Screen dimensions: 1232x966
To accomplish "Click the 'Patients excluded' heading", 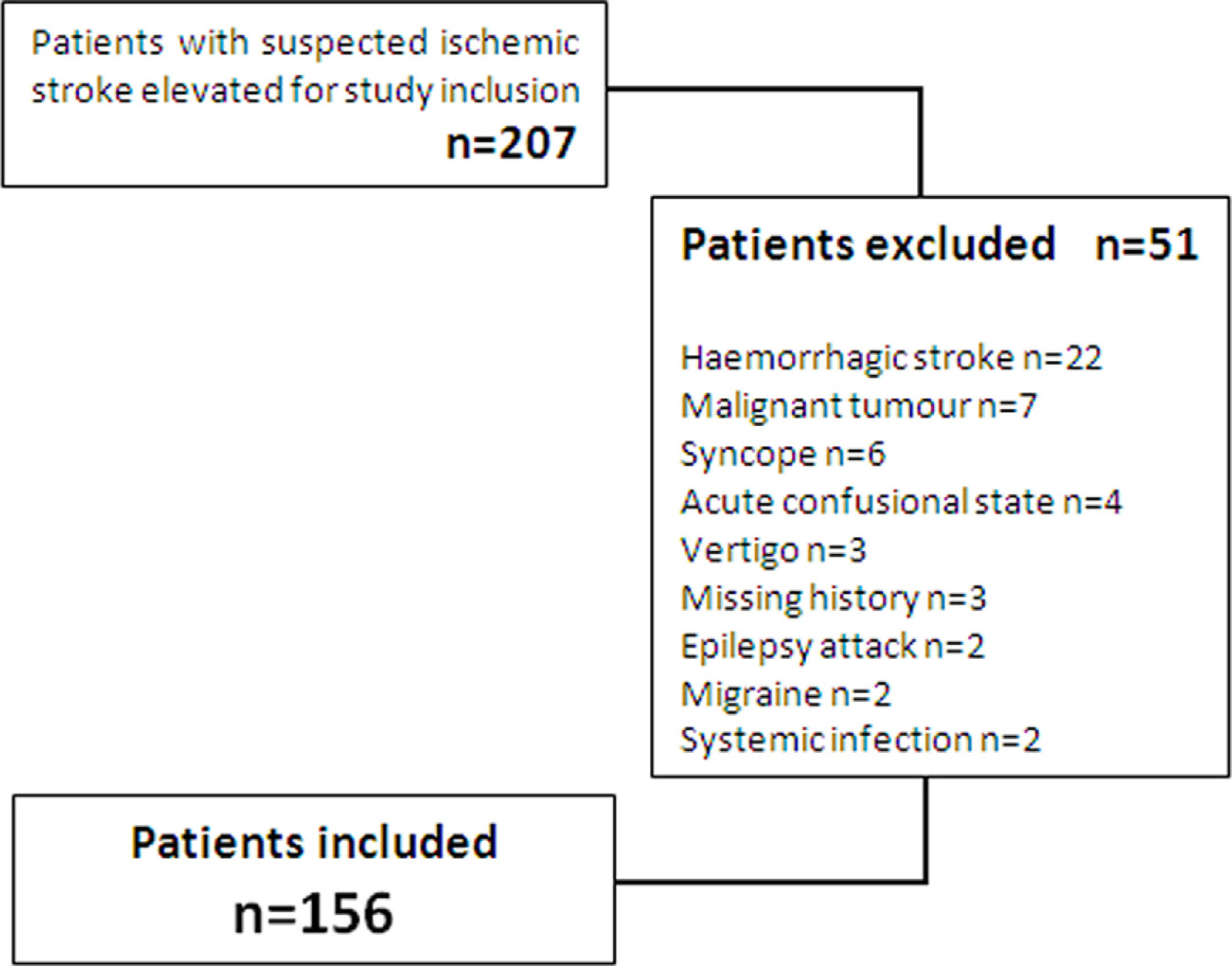I will pyautogui.click(x=868, y=244).
